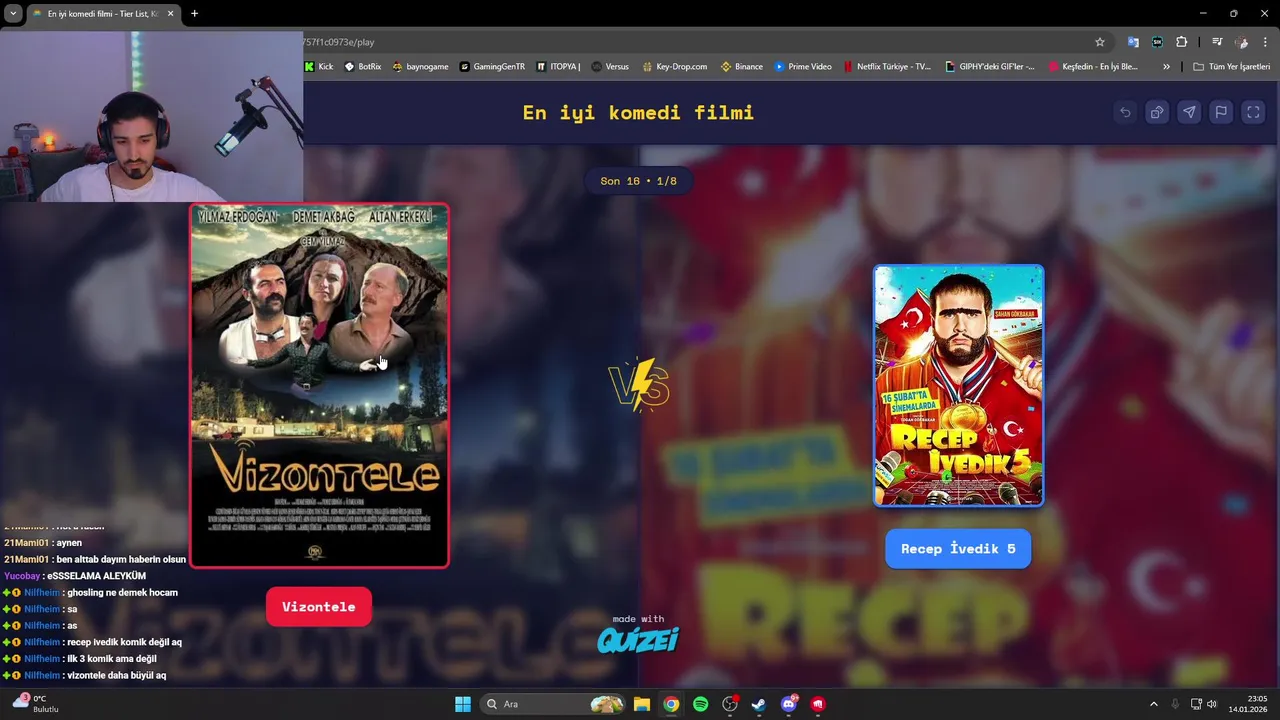Bookmark this page with the star icon
This screenshot has width=1280, height=720.
click(x=1100, y=42)
